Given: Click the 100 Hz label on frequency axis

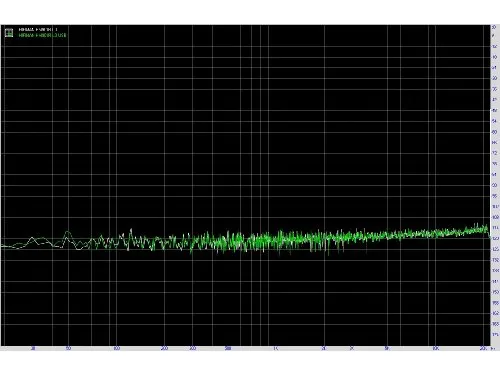Looking at the screenshot, I should (117, 348).
